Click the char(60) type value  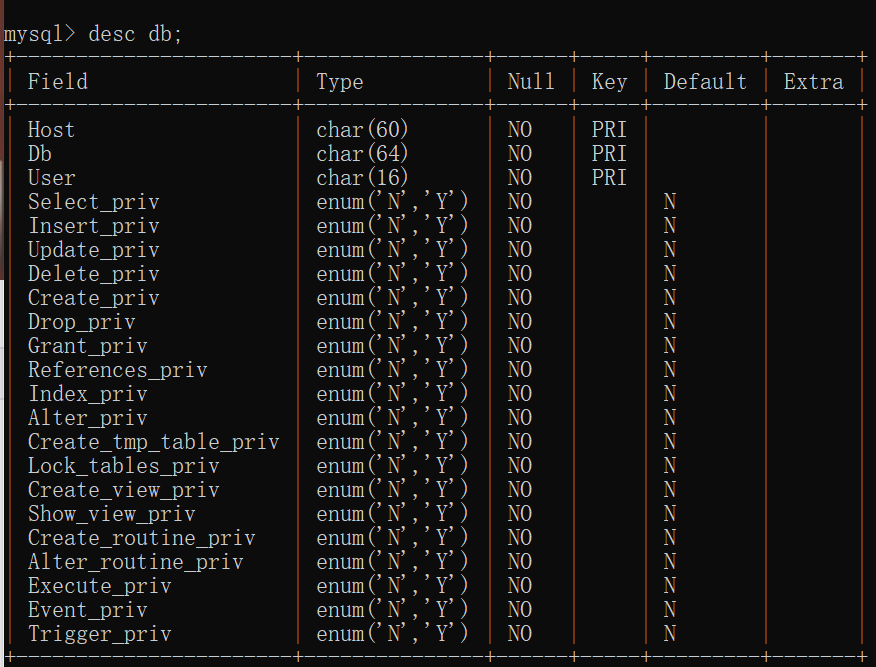coord(363,130)
